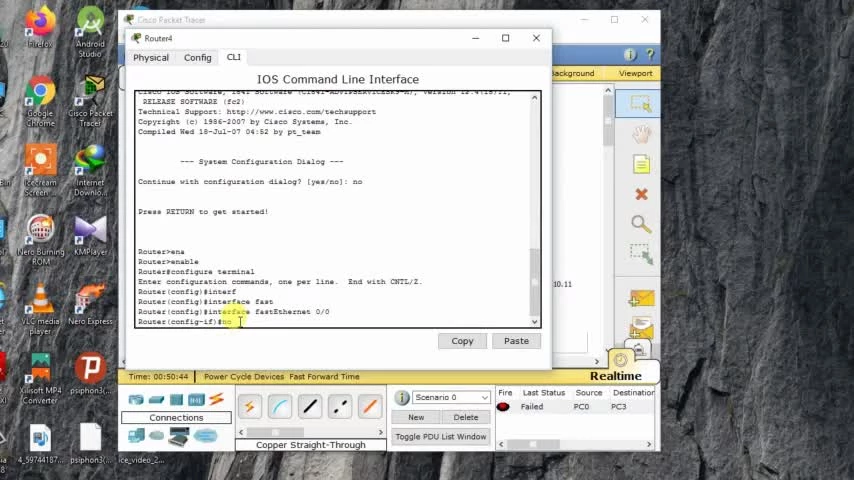
Task: Open the Realtime mode clock tab
Action: [x=620, y=360]
